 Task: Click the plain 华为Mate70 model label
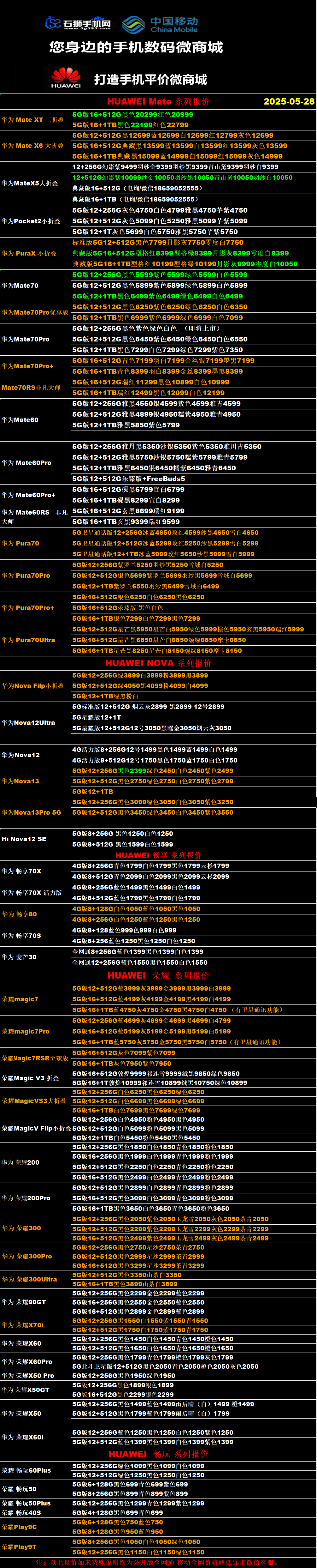click(20, 286)
